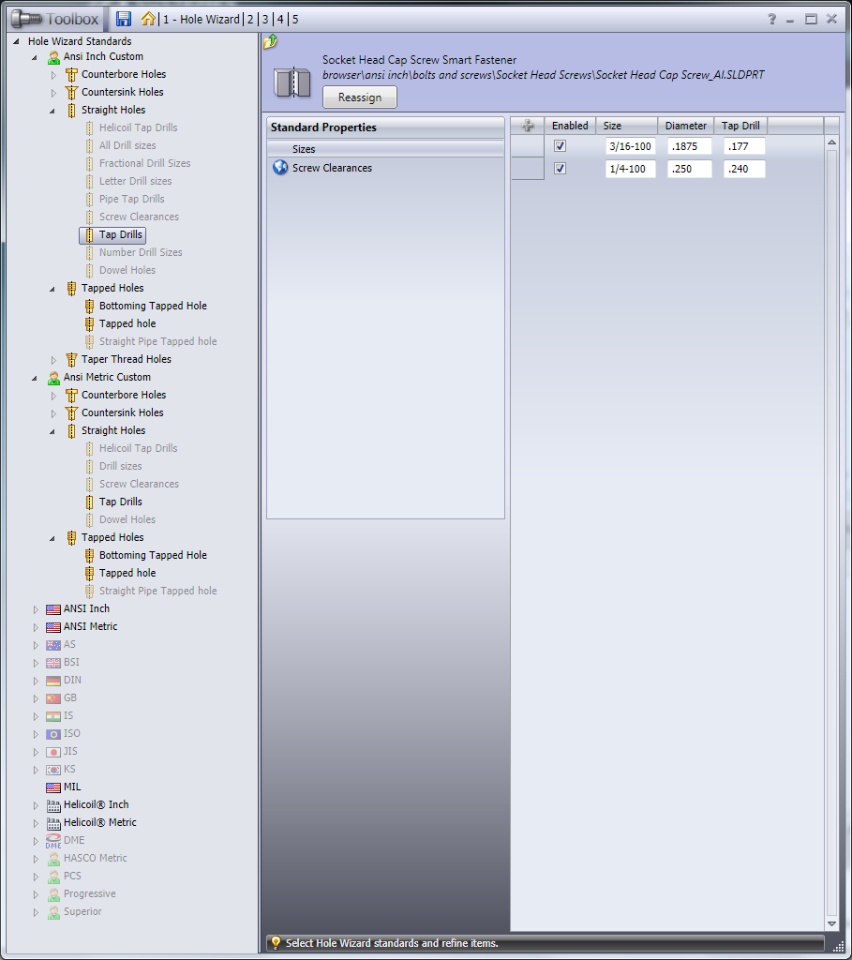Edit the 3/16-100 size field
Viewport: 852px width, 960px height.
coord(630,146)
